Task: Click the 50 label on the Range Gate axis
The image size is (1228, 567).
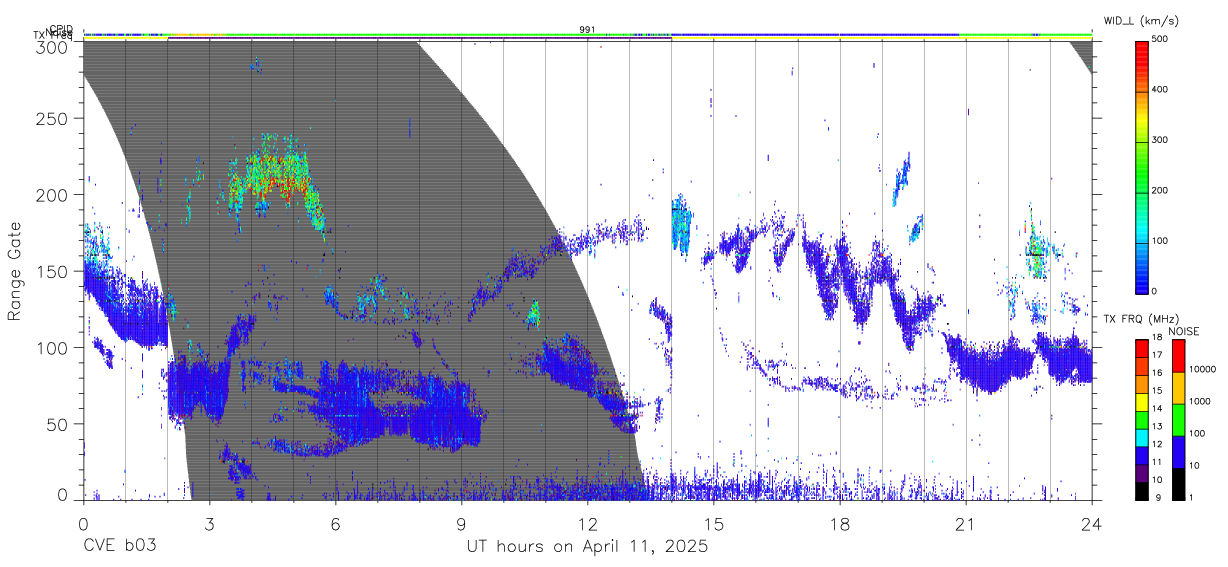Action: 58,424
